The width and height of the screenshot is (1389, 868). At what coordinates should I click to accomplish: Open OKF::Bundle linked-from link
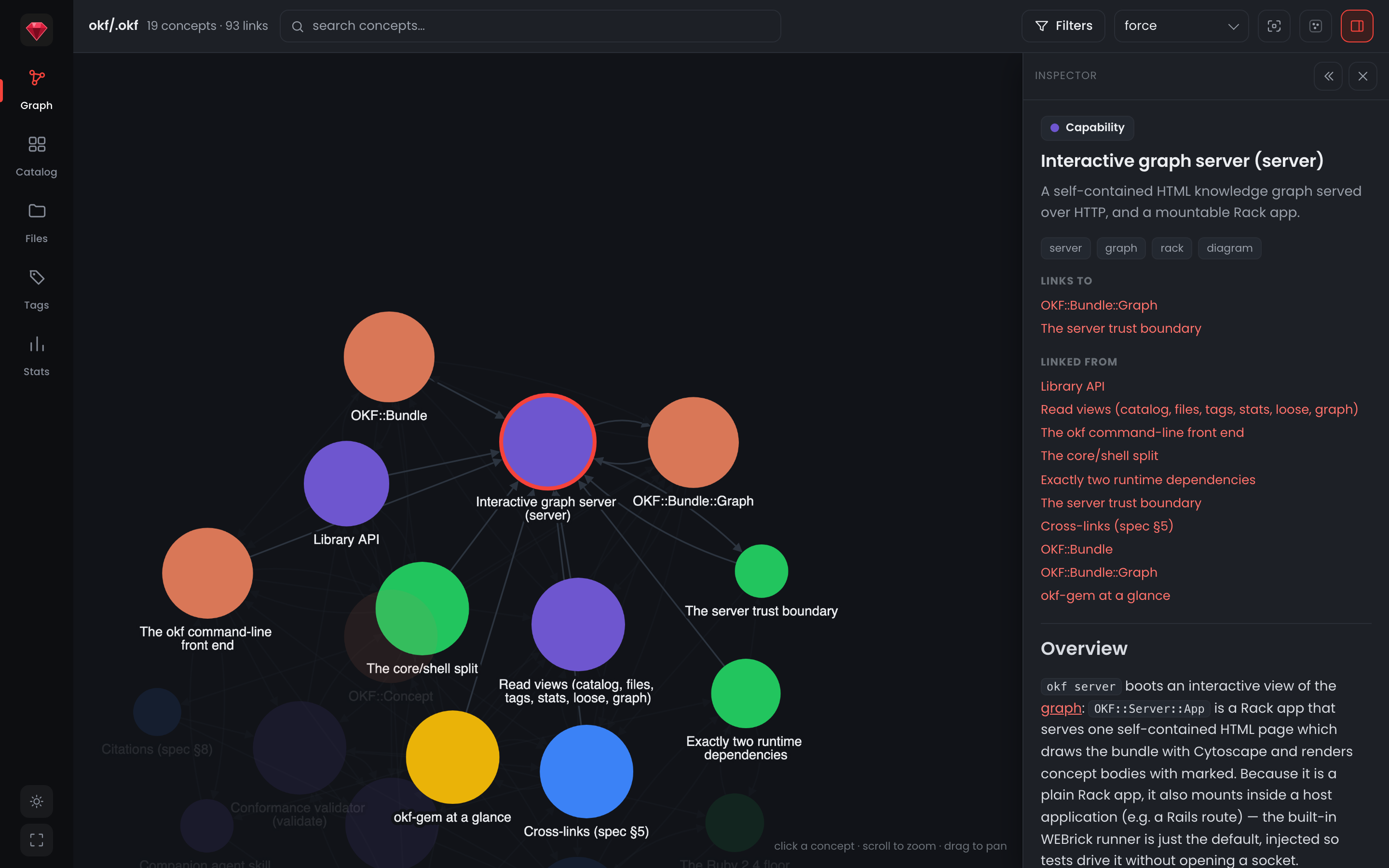pos(1076,549)
